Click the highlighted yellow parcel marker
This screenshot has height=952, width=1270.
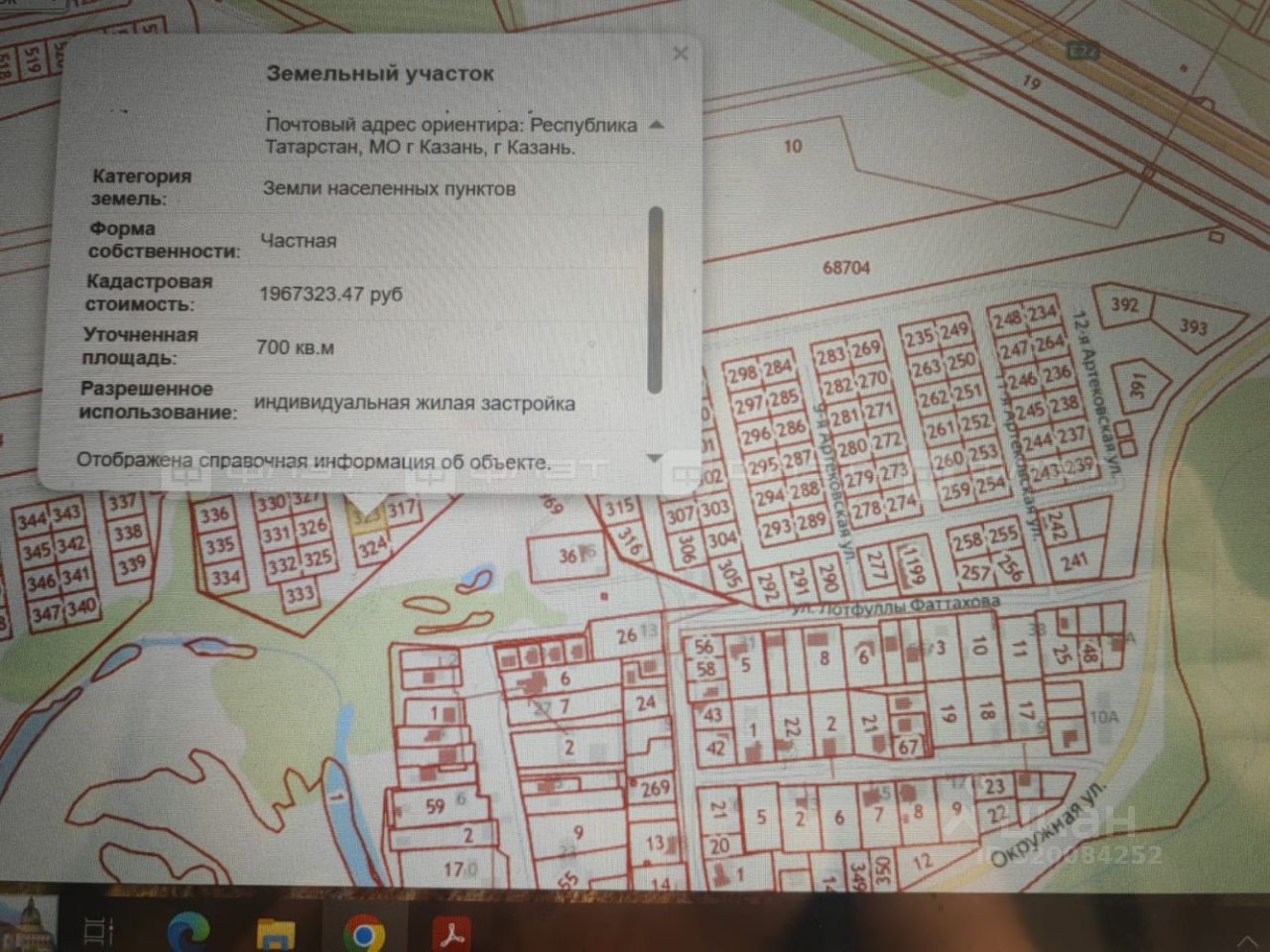point(367,519)
